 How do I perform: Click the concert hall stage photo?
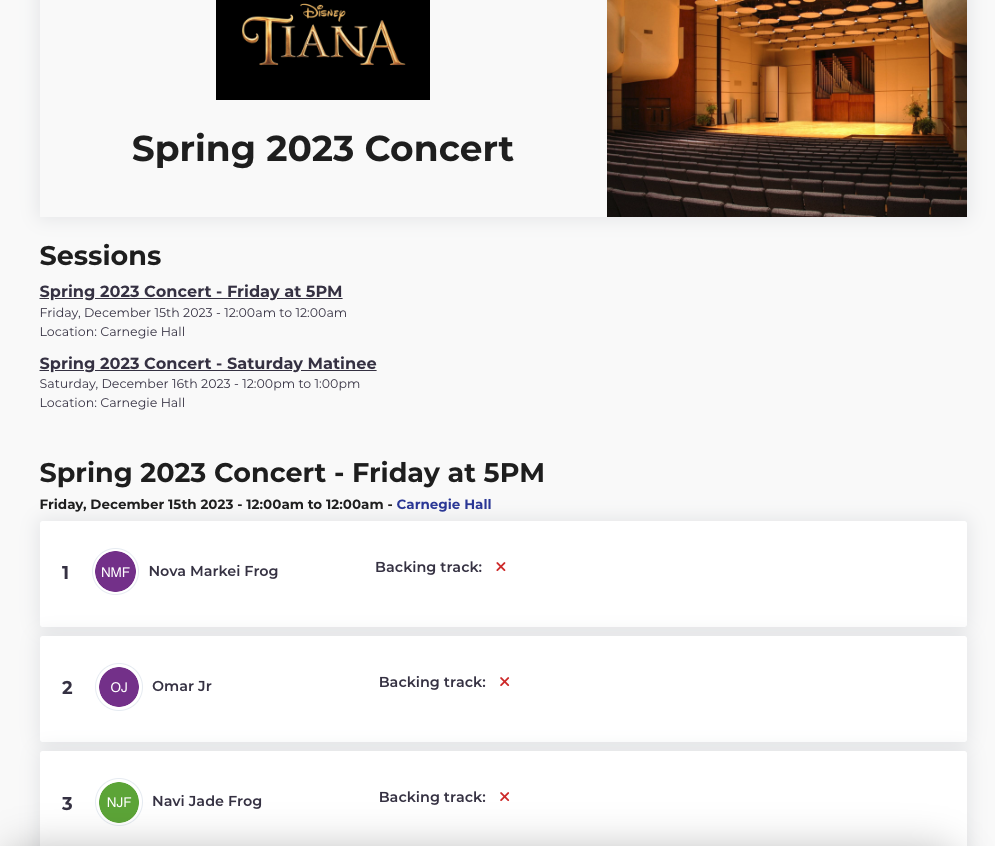click(786, 107)
